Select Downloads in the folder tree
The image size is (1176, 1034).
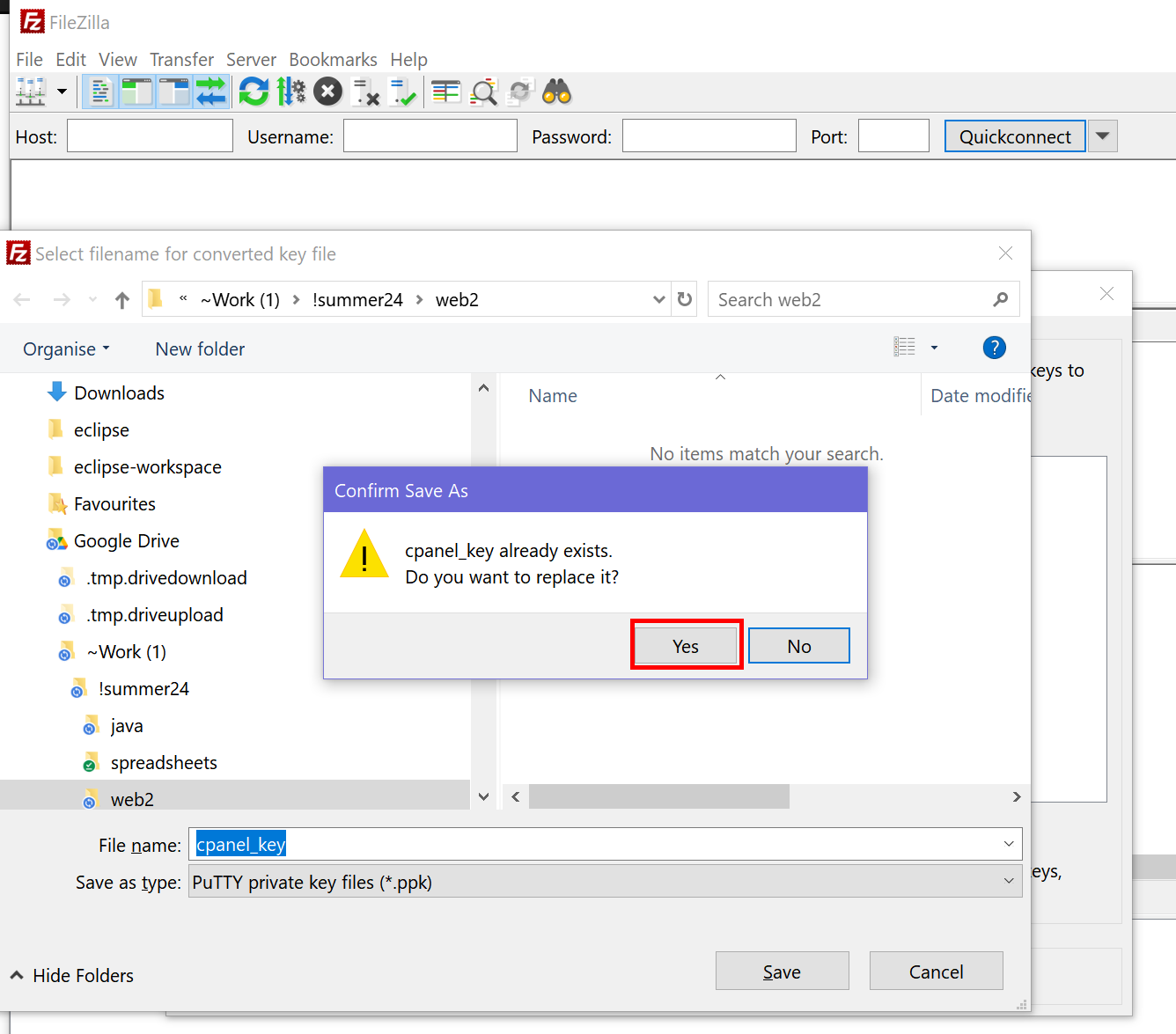119,392
